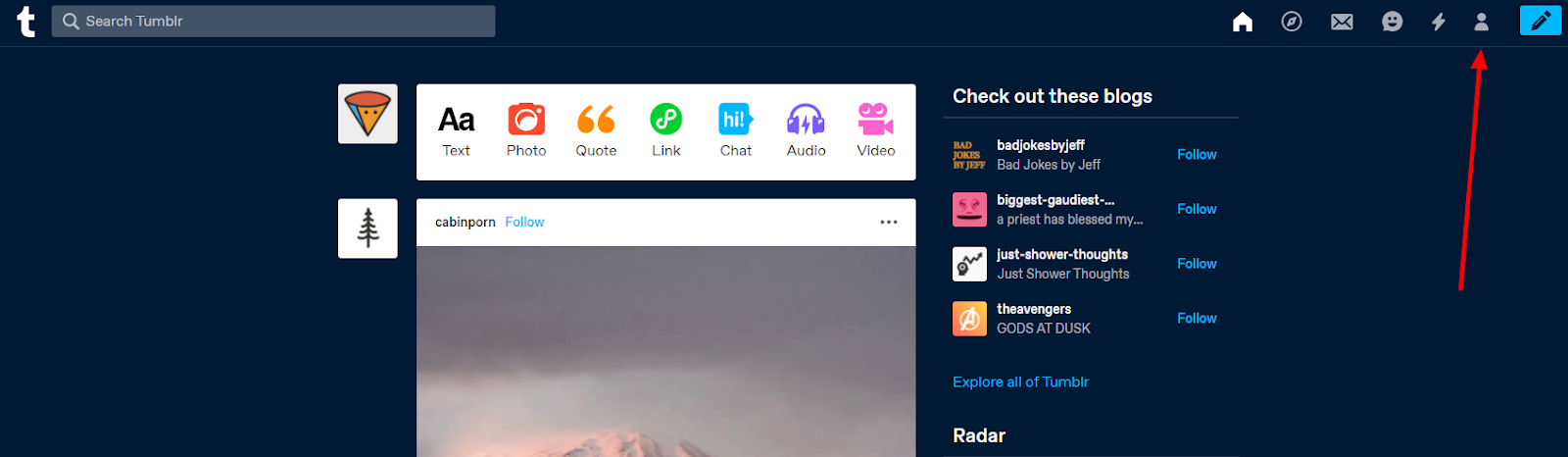Open the Activity lightning bolt icon
Screen dimensions: 1568x457
coord(1438,22)
